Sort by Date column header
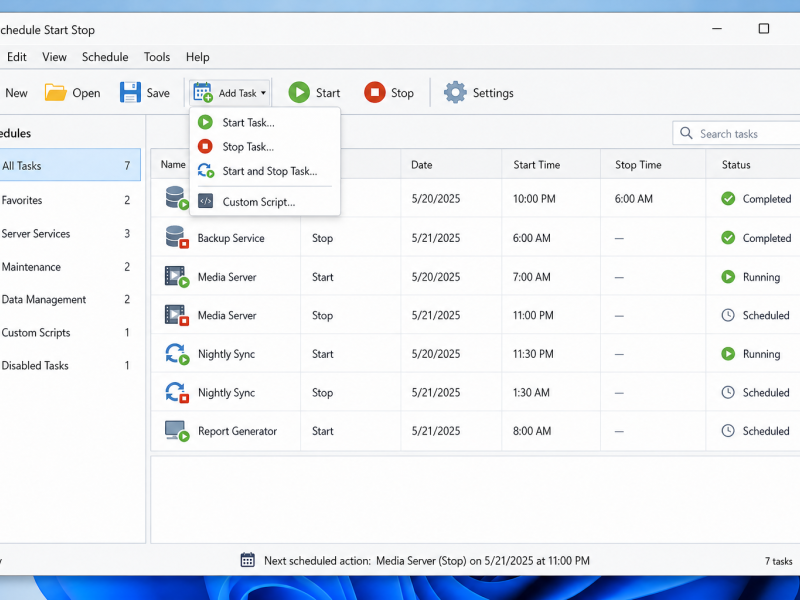The image size is (800, 600). point(421,164)
